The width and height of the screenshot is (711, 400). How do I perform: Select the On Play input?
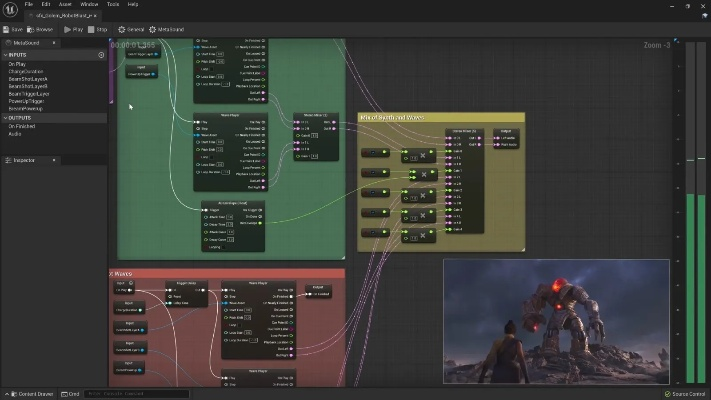pos(18,64)
